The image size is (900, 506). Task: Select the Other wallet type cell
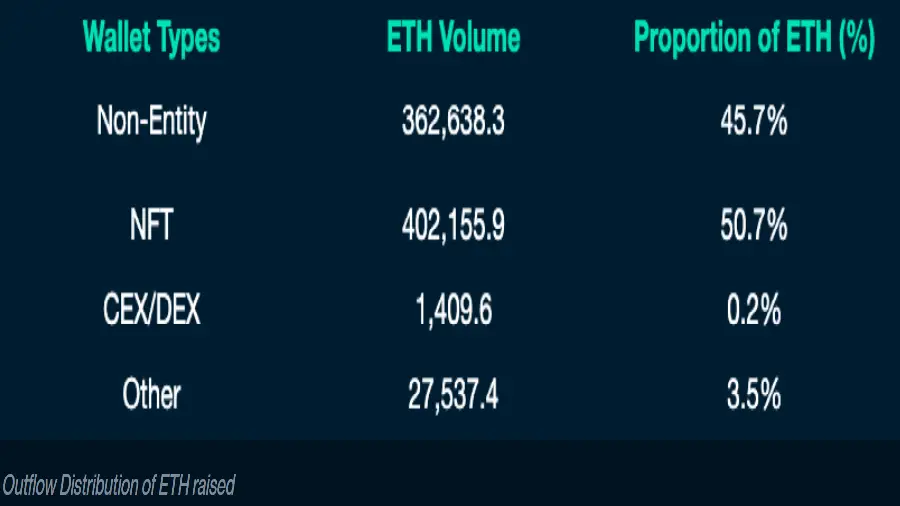(151, 396)
